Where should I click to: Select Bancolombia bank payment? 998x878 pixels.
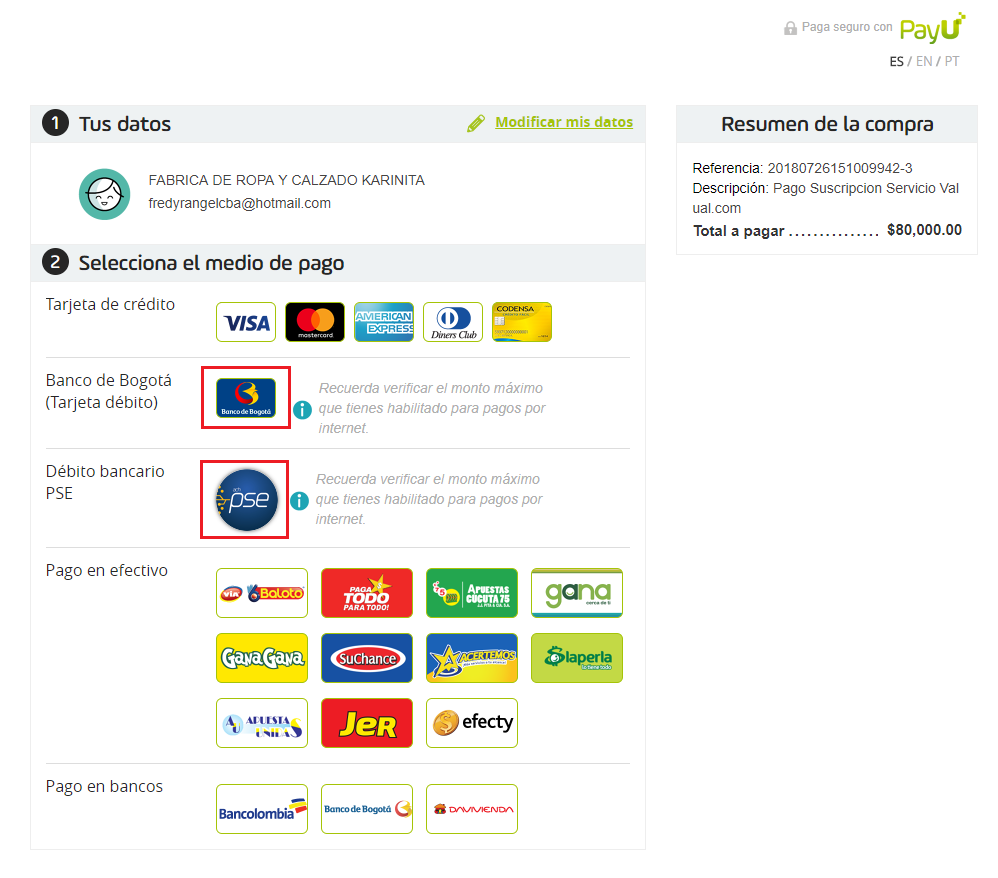click(x=262, y=809)
